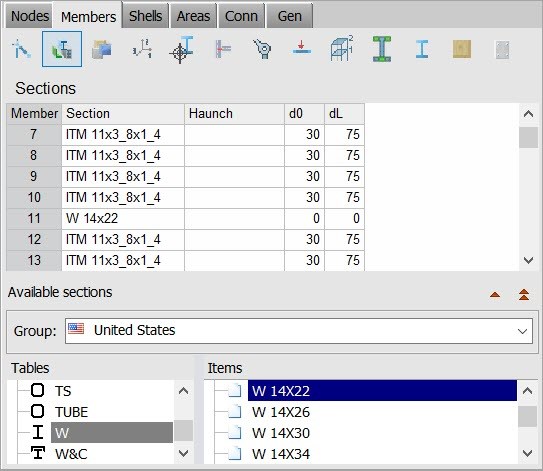Select W 14X26 in Items list

pos(281,412)
